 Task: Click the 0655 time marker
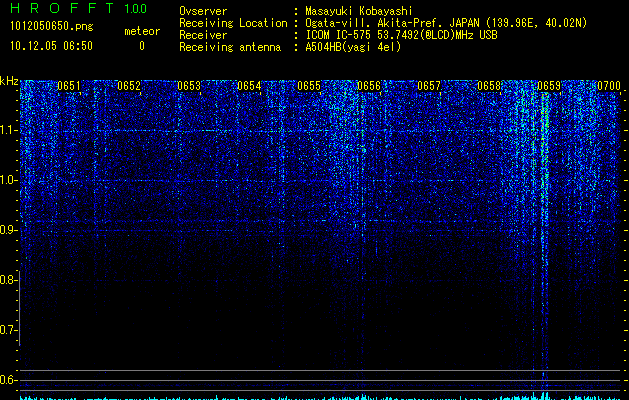(x=309, y=86)
